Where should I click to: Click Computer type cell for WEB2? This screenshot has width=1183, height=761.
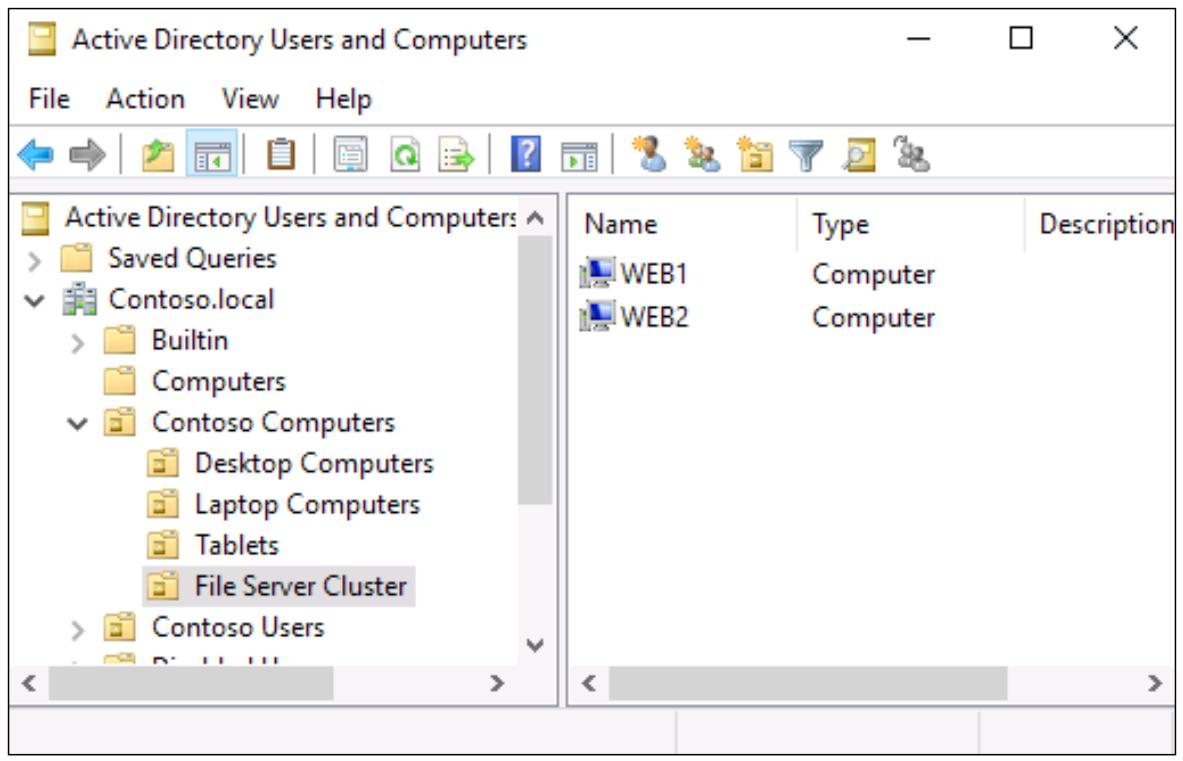[x=874, y=318]
